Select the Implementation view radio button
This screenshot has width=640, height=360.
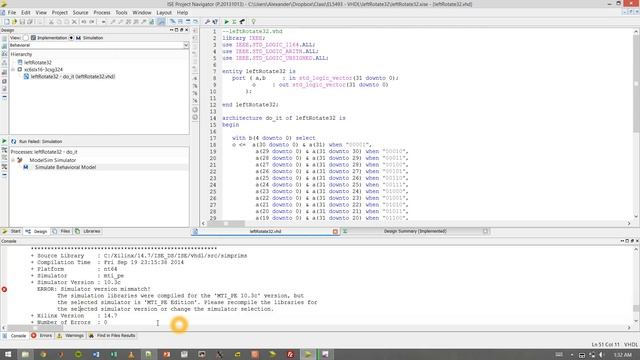26,38
